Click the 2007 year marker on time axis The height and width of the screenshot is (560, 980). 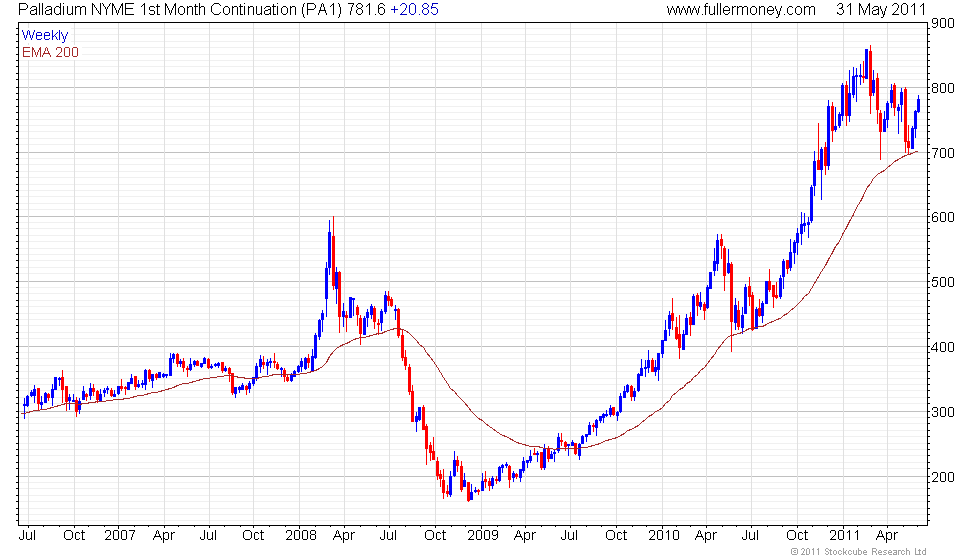[119, 536]
